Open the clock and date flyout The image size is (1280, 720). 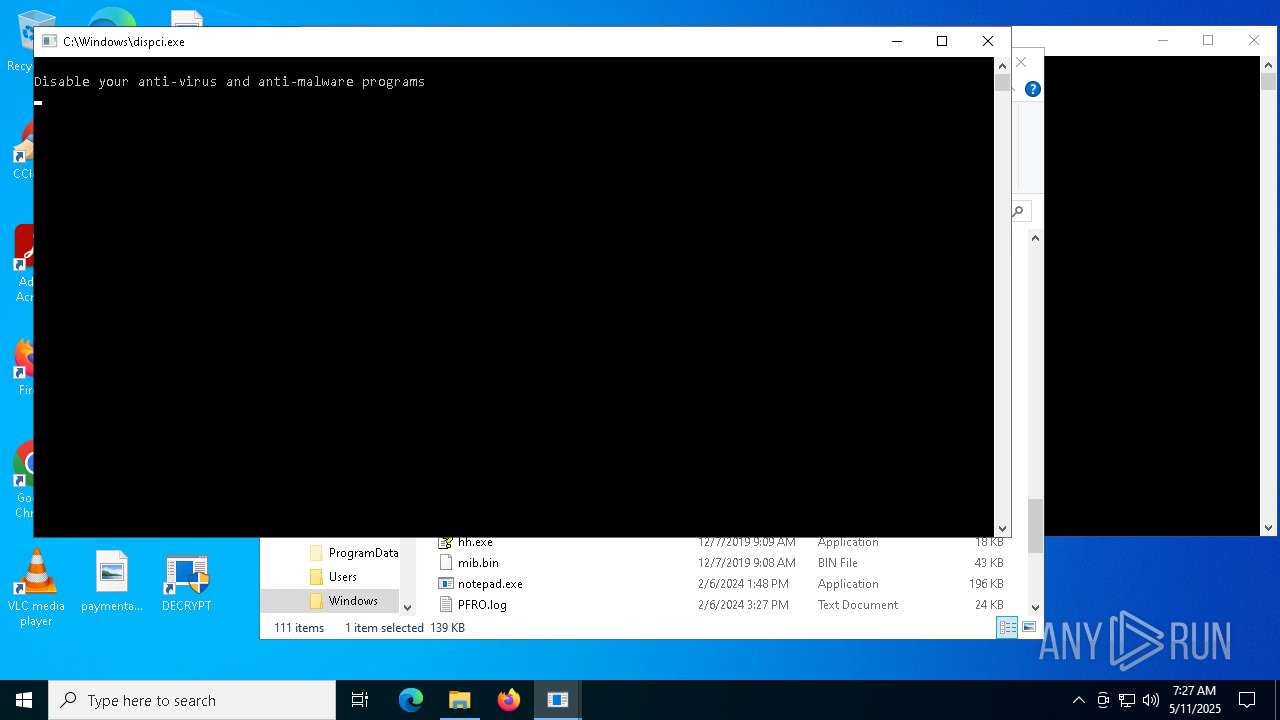pyautogui.click(x=1195, y=700)
